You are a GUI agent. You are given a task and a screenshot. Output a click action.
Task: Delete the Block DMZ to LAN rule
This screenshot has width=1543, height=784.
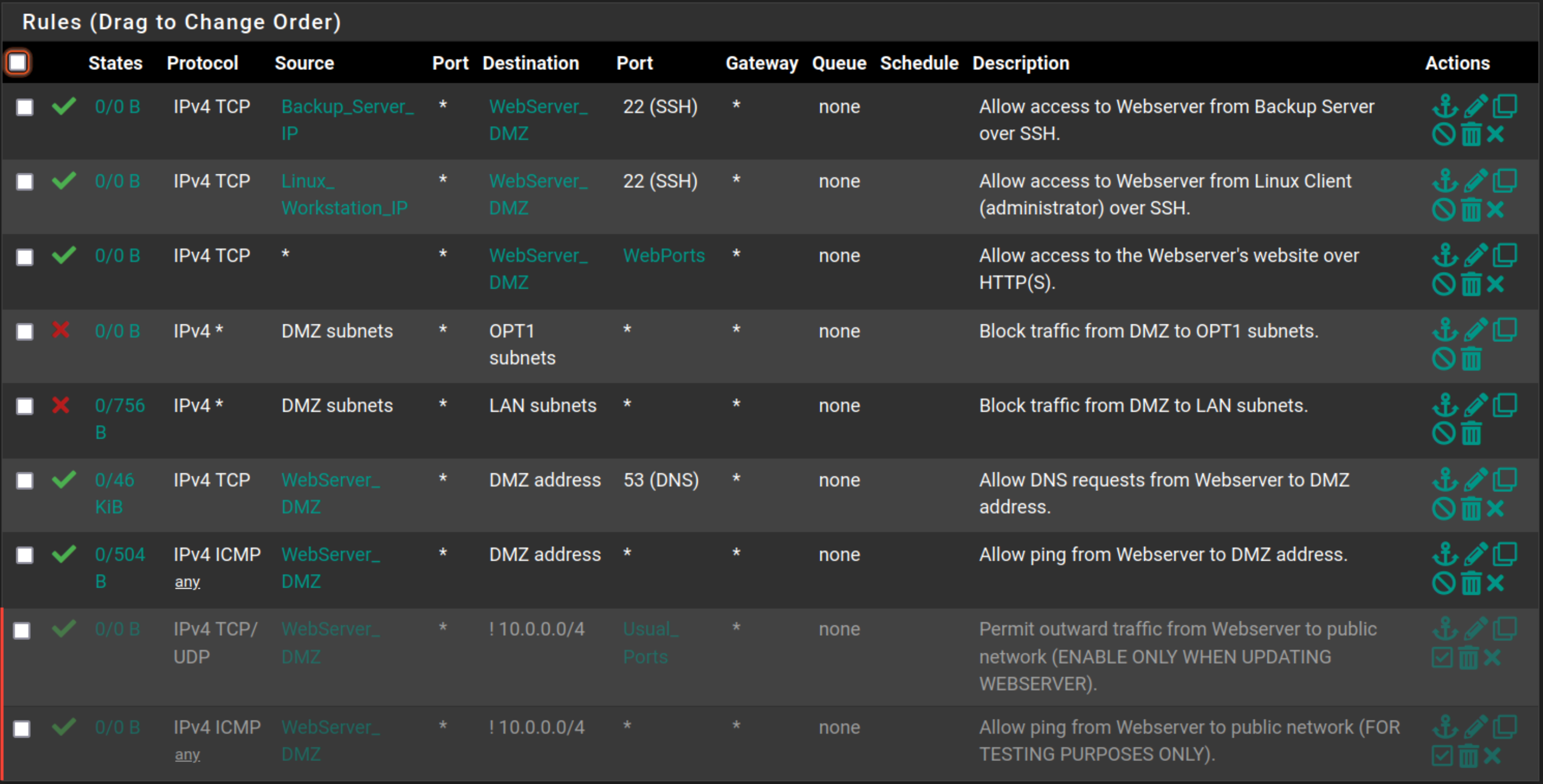1471,433
